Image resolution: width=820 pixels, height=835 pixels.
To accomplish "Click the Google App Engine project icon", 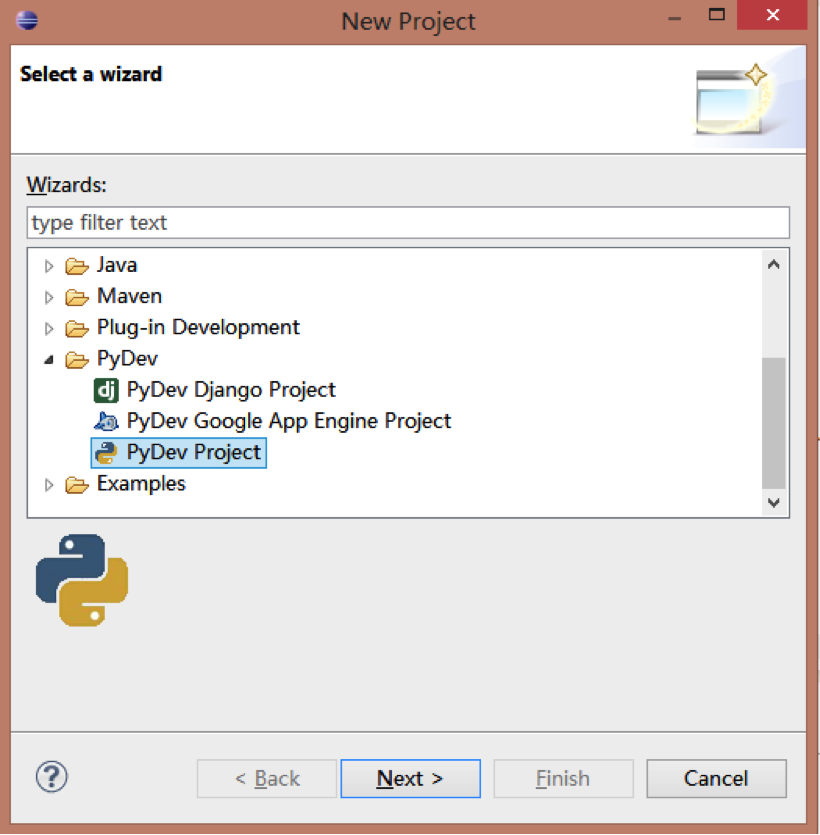I will click(x=106, y=422).
